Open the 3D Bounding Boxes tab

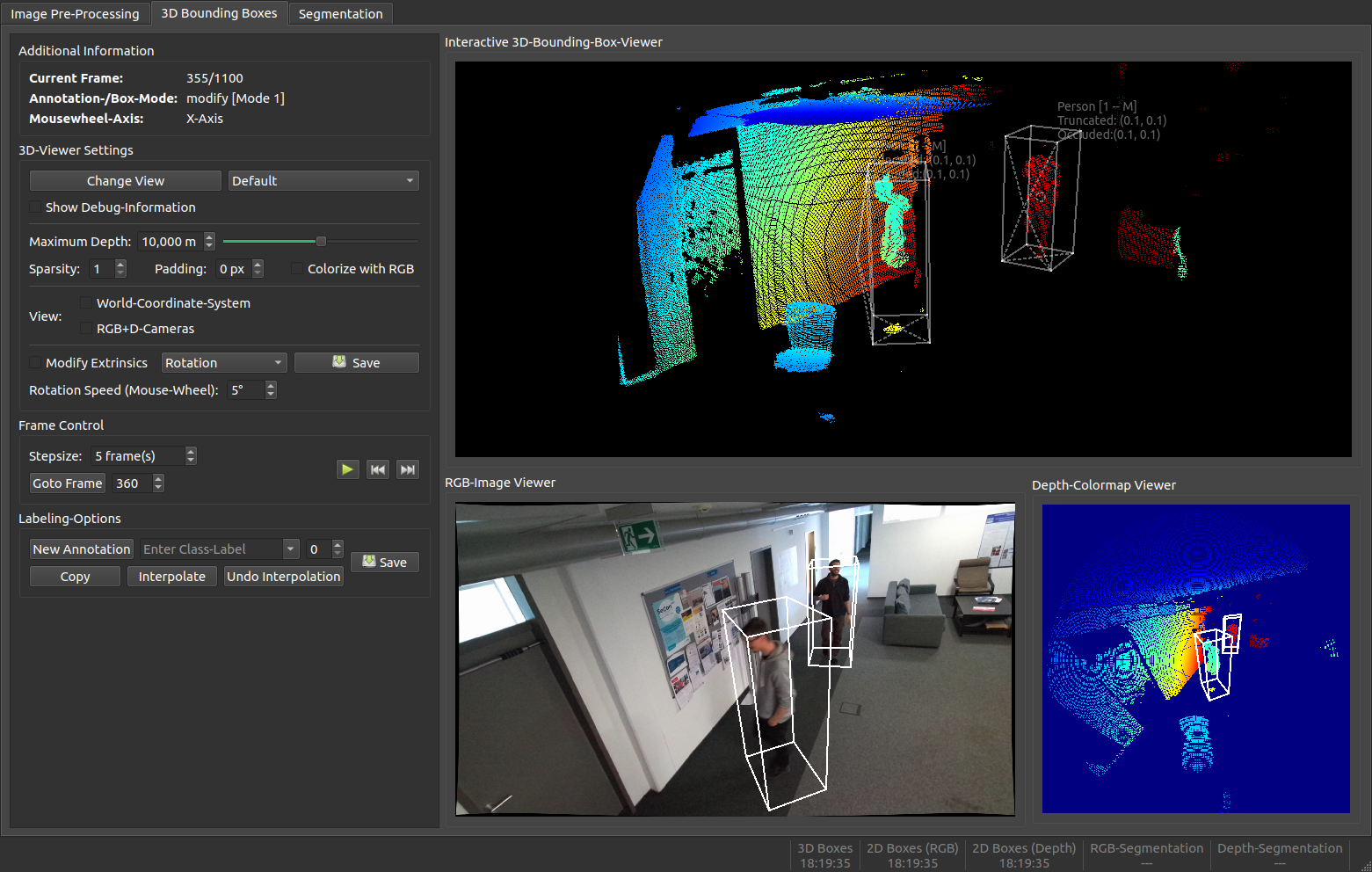point(219,13)
